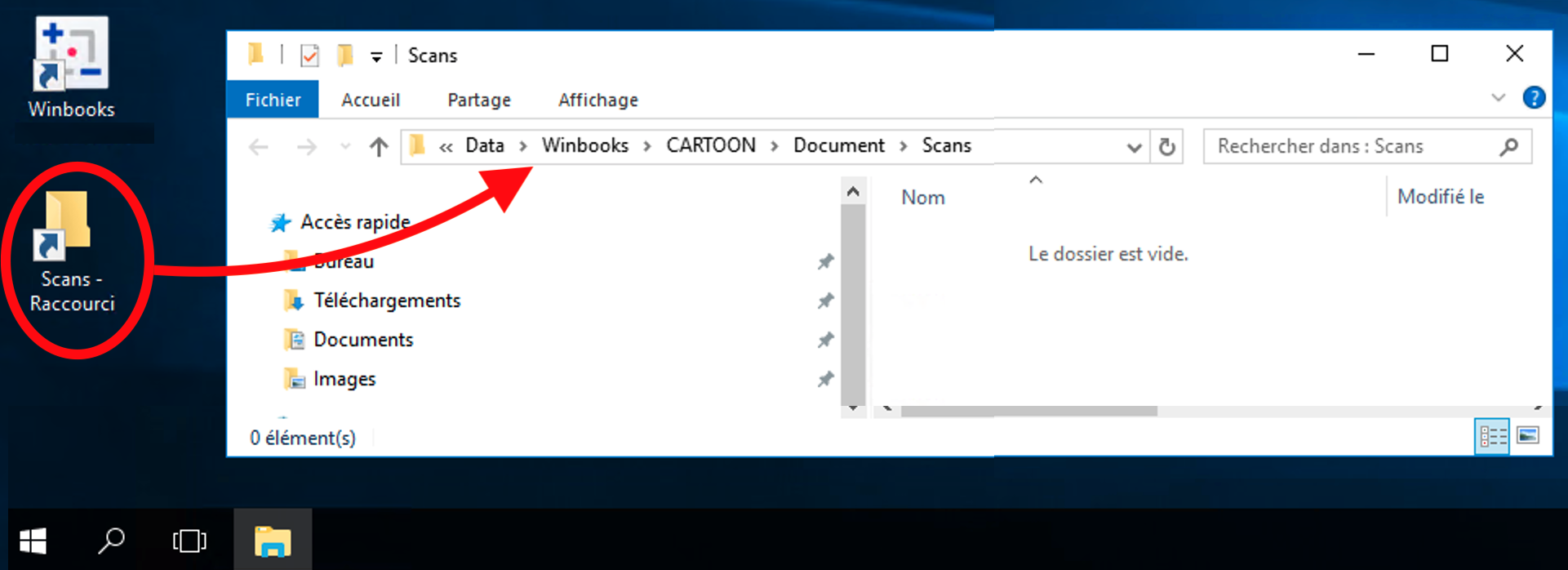Click the navigation pane scrollbar up arrow

[853, 192]
